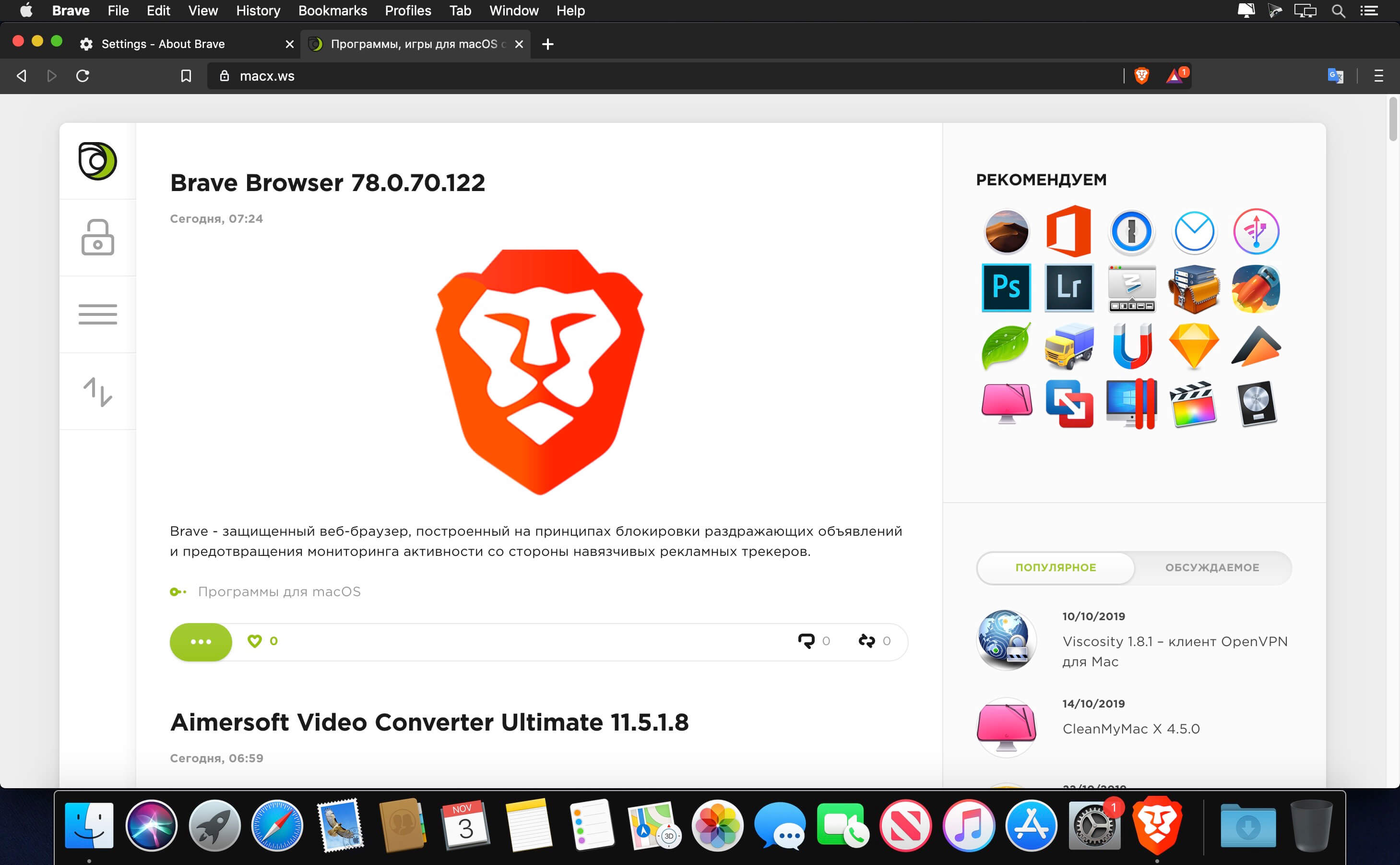Viewport: 1400px width, 865px height.
Task: Click the green more options button
Action: tap(201, 642)
